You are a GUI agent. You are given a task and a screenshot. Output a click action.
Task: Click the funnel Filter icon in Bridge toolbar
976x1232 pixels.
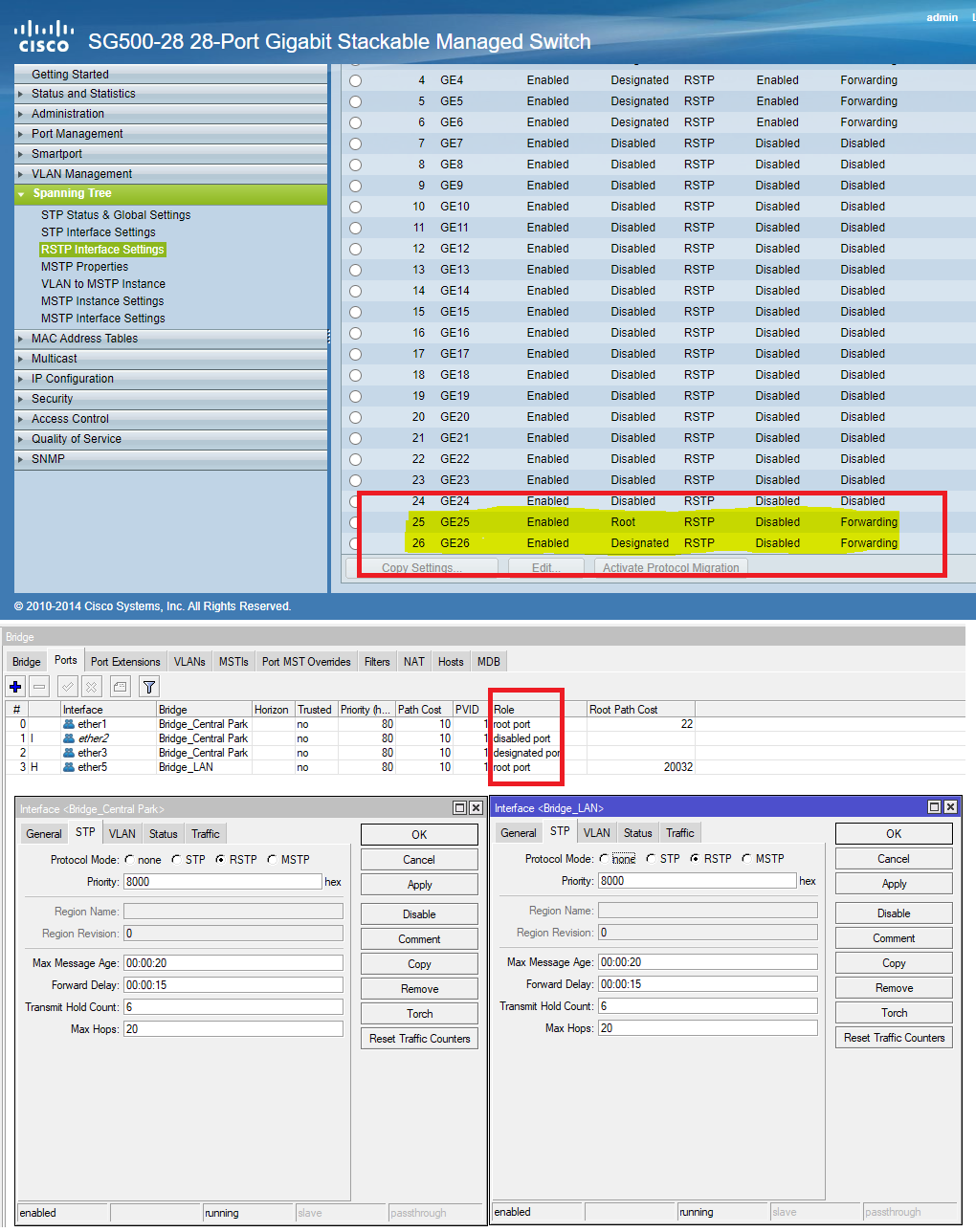pyautogui.click(x=149, y=687)
